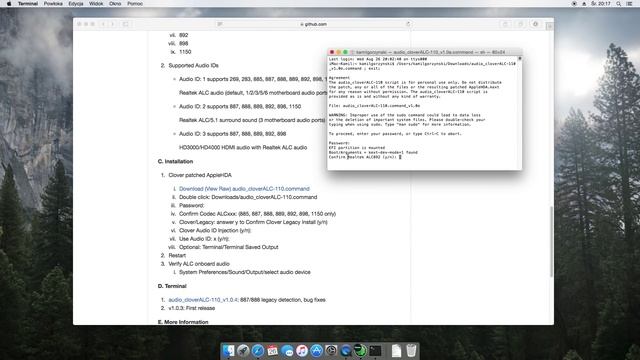Click 'HD3000/HD4000 HDMI audio' line
The width and height of the screenshot is (640, 360).
243,147
